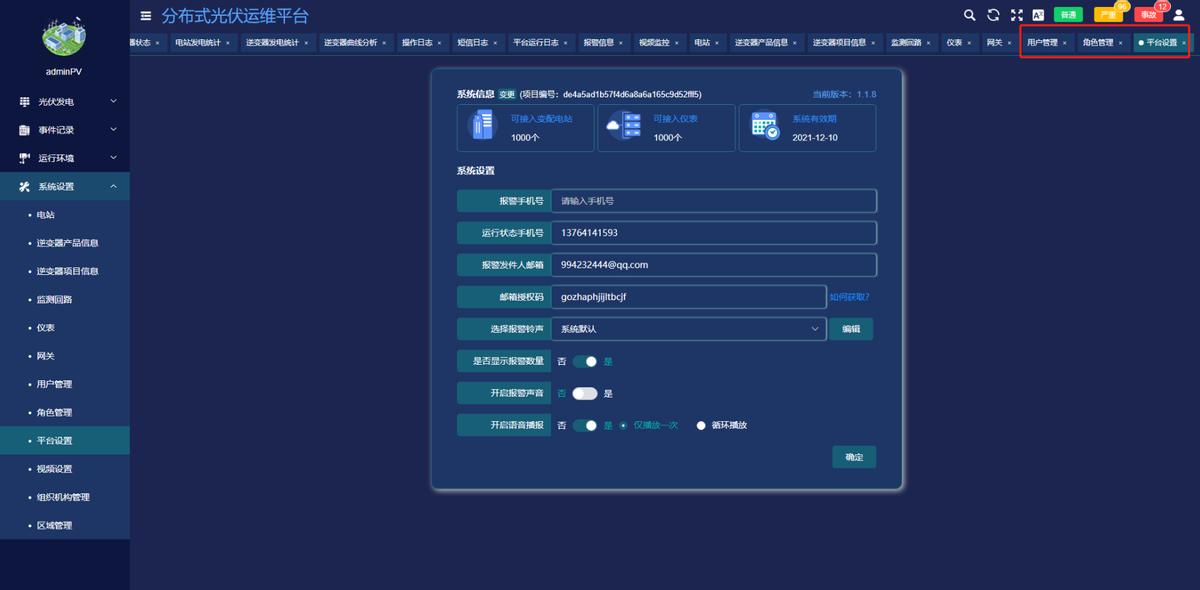Viewport: 1200px width, 590px height.
Task: Open 逆变器产品信息 in the sidebar submenu
Action: (x=67, y=243)
